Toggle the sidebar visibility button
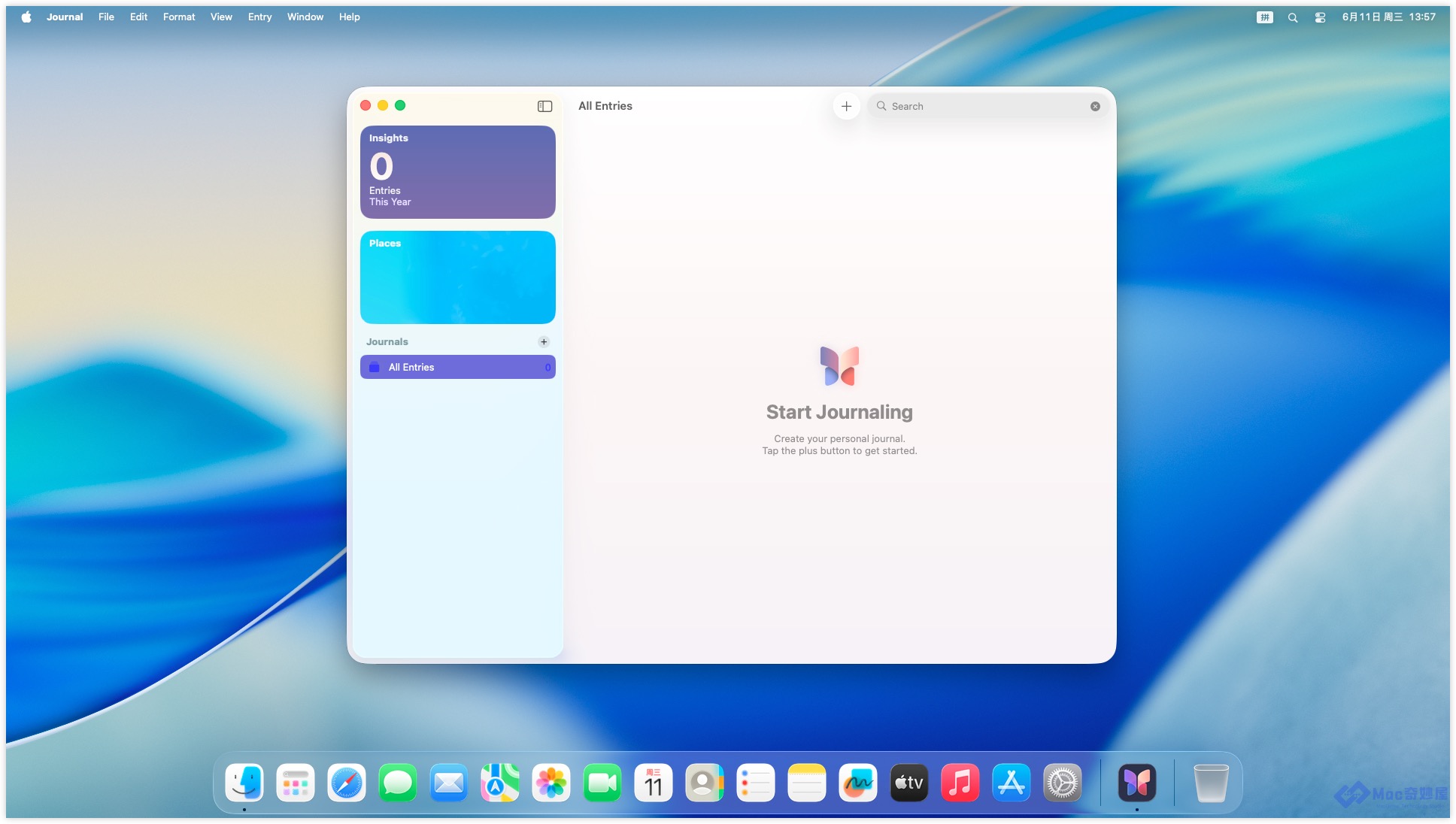This screenshot has height=824, width=1456. pyautogui.click(x=544, y=106)
